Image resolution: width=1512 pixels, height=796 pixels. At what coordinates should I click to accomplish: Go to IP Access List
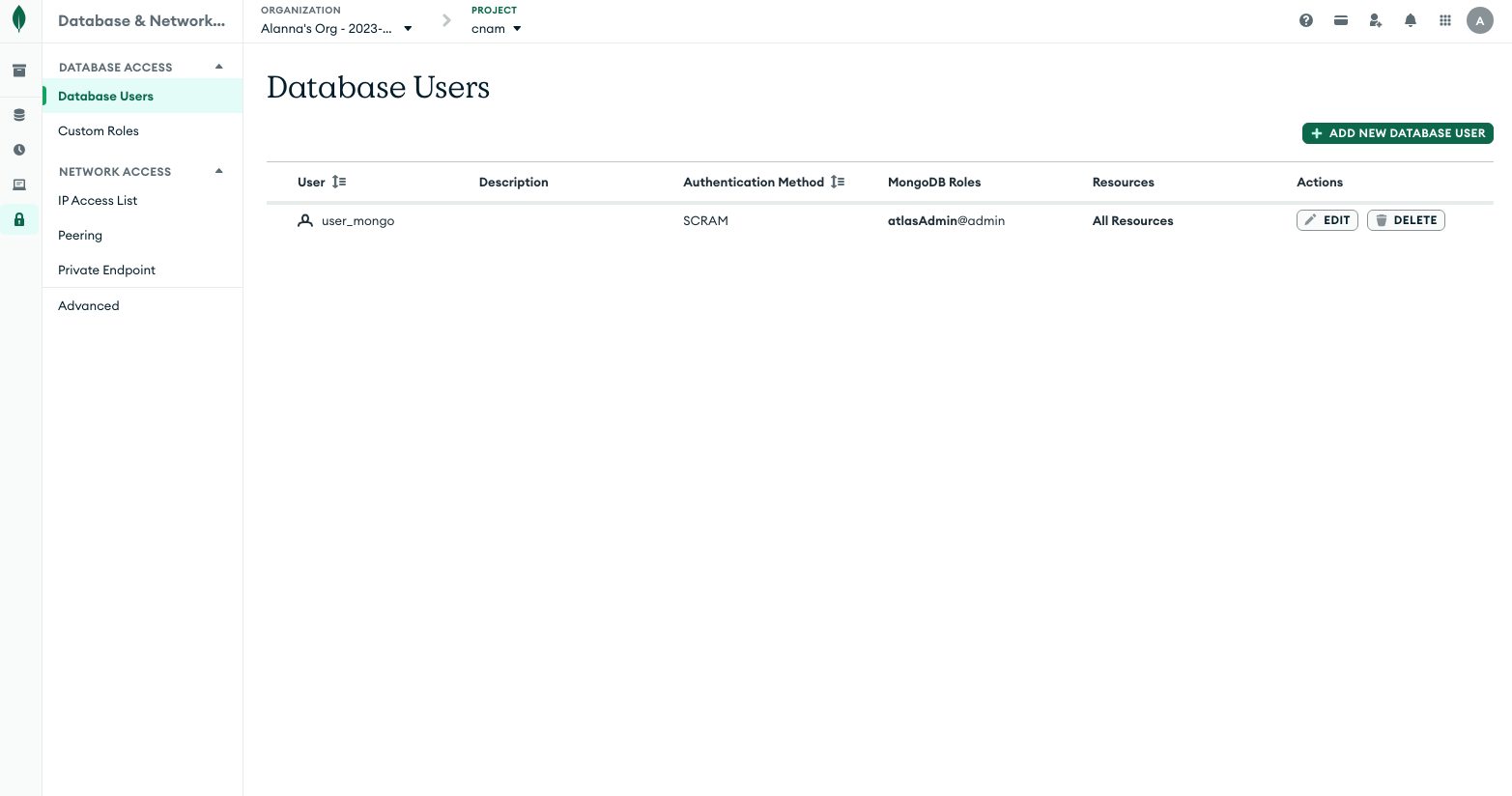click(98, 201)
